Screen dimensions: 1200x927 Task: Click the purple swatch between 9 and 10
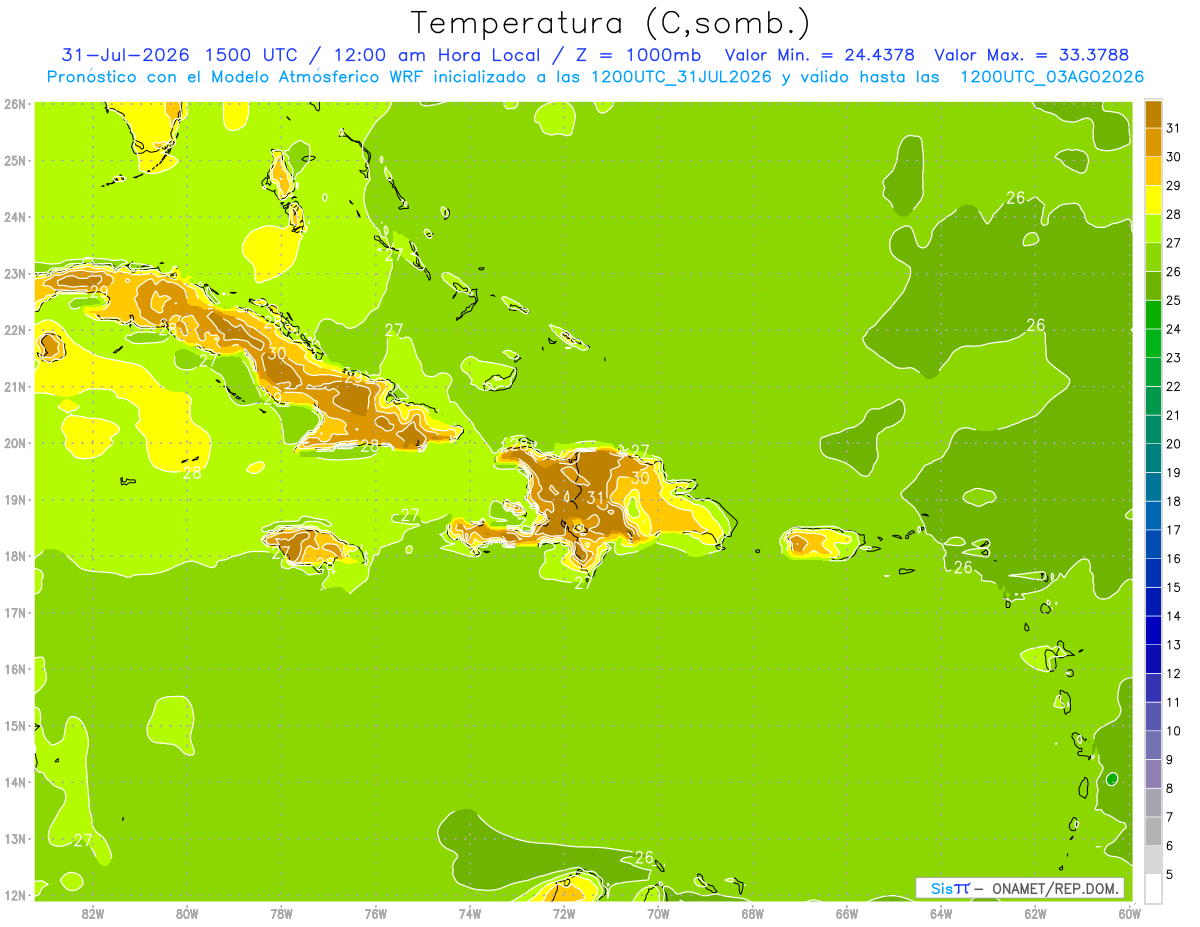pyautogui.click(x=1153, y=745)
